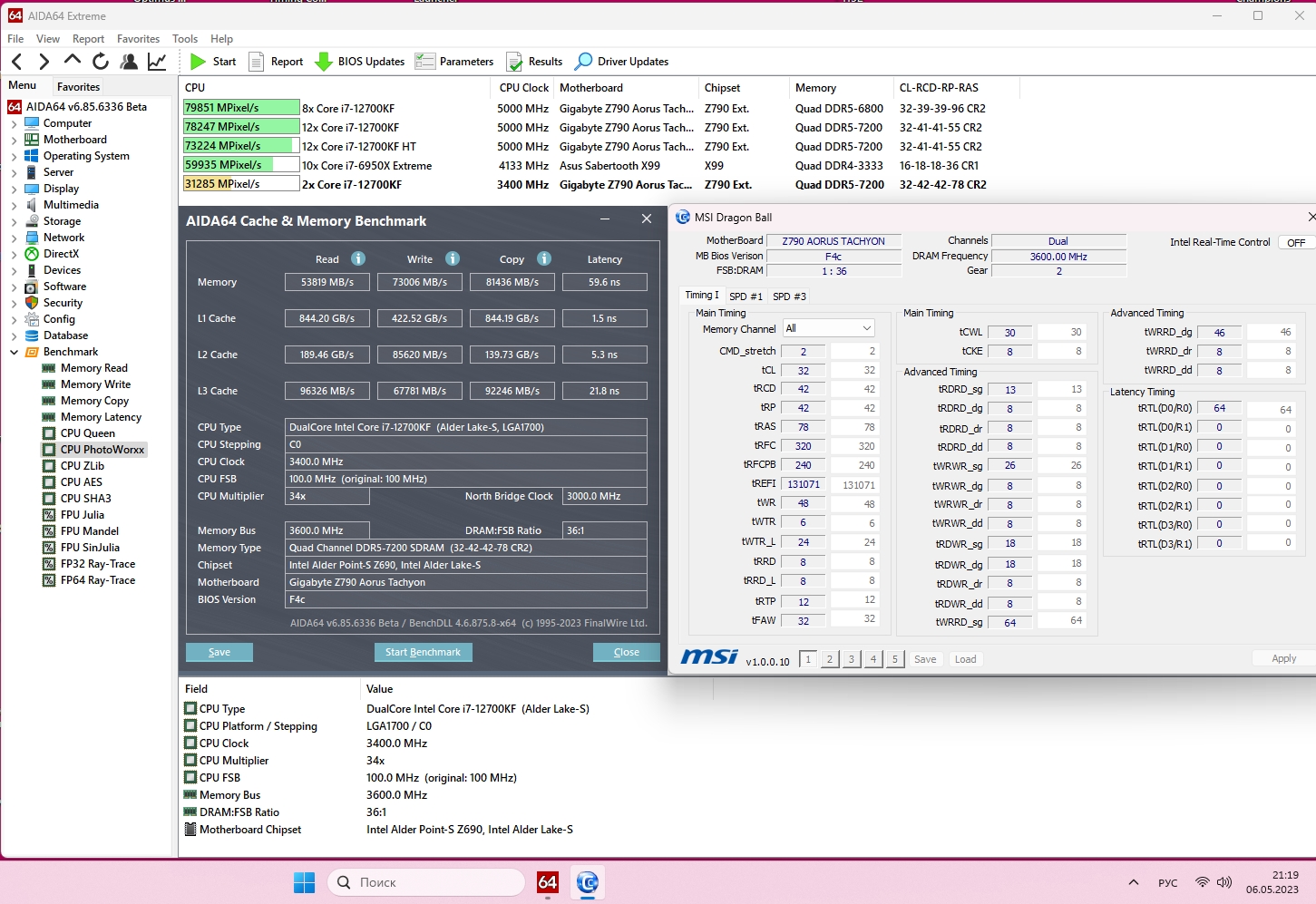1316x904 pixels.
Task: Switch input language via РУС indicator
Action: click(1168, 882)
